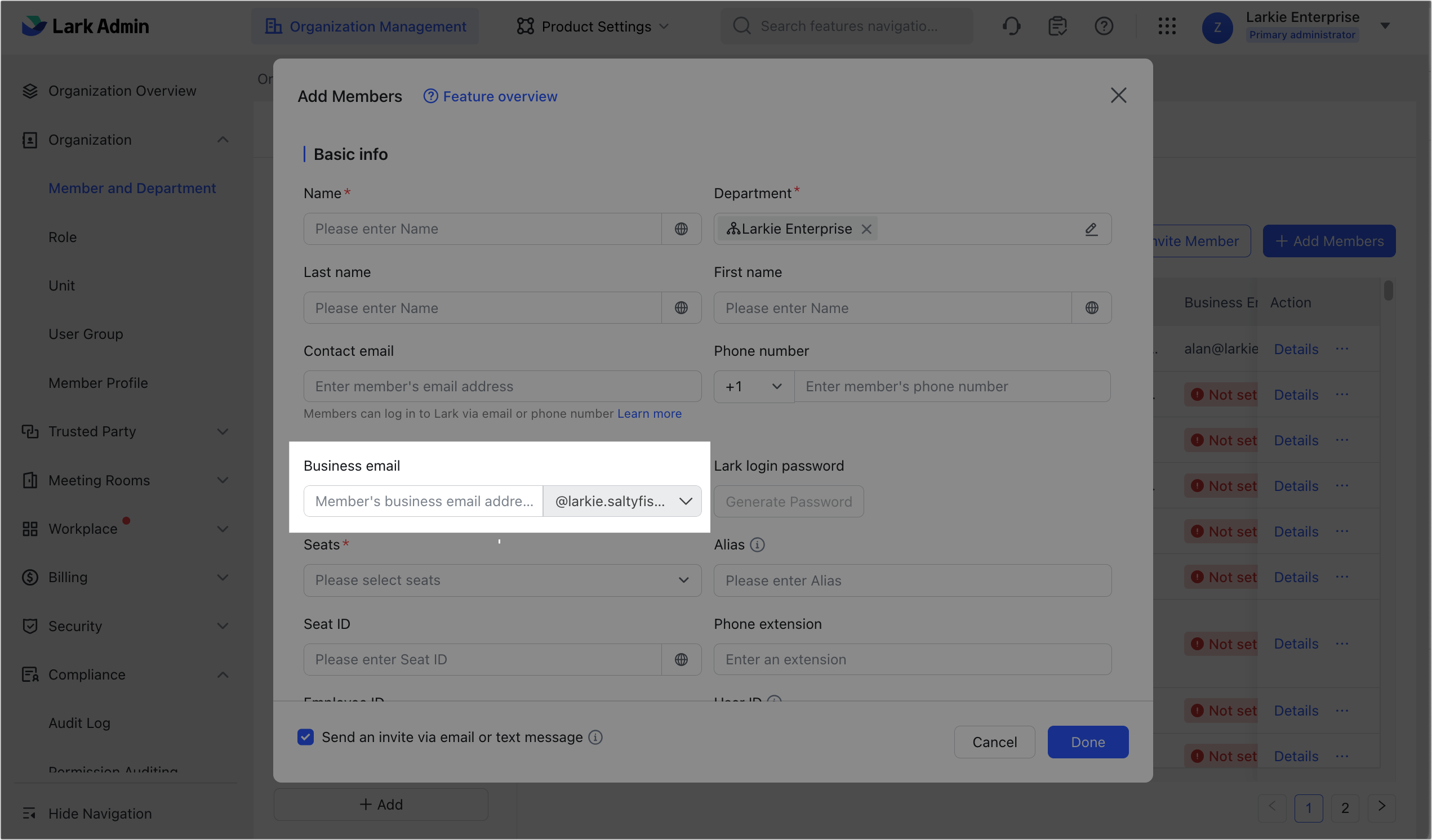Click the Alias info icon
1432x840 pixels.
[757, 544]
